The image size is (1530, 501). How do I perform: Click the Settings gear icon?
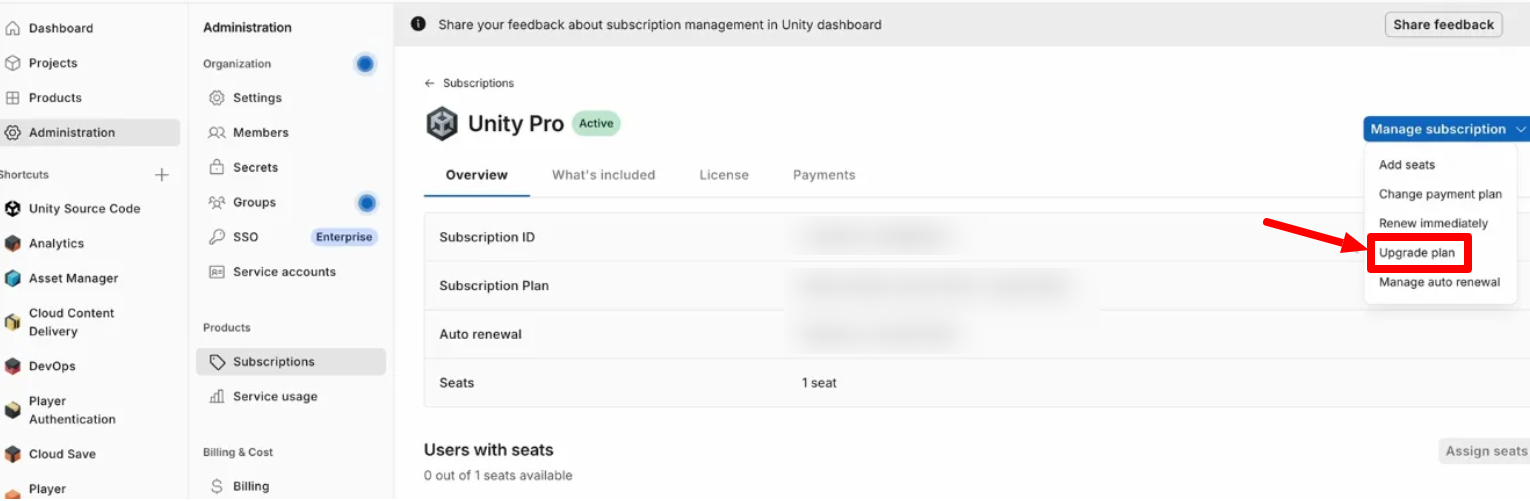(216, 98)
